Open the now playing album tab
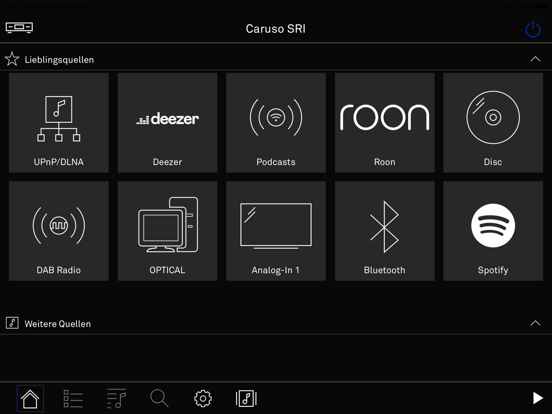 click(246, 399)
